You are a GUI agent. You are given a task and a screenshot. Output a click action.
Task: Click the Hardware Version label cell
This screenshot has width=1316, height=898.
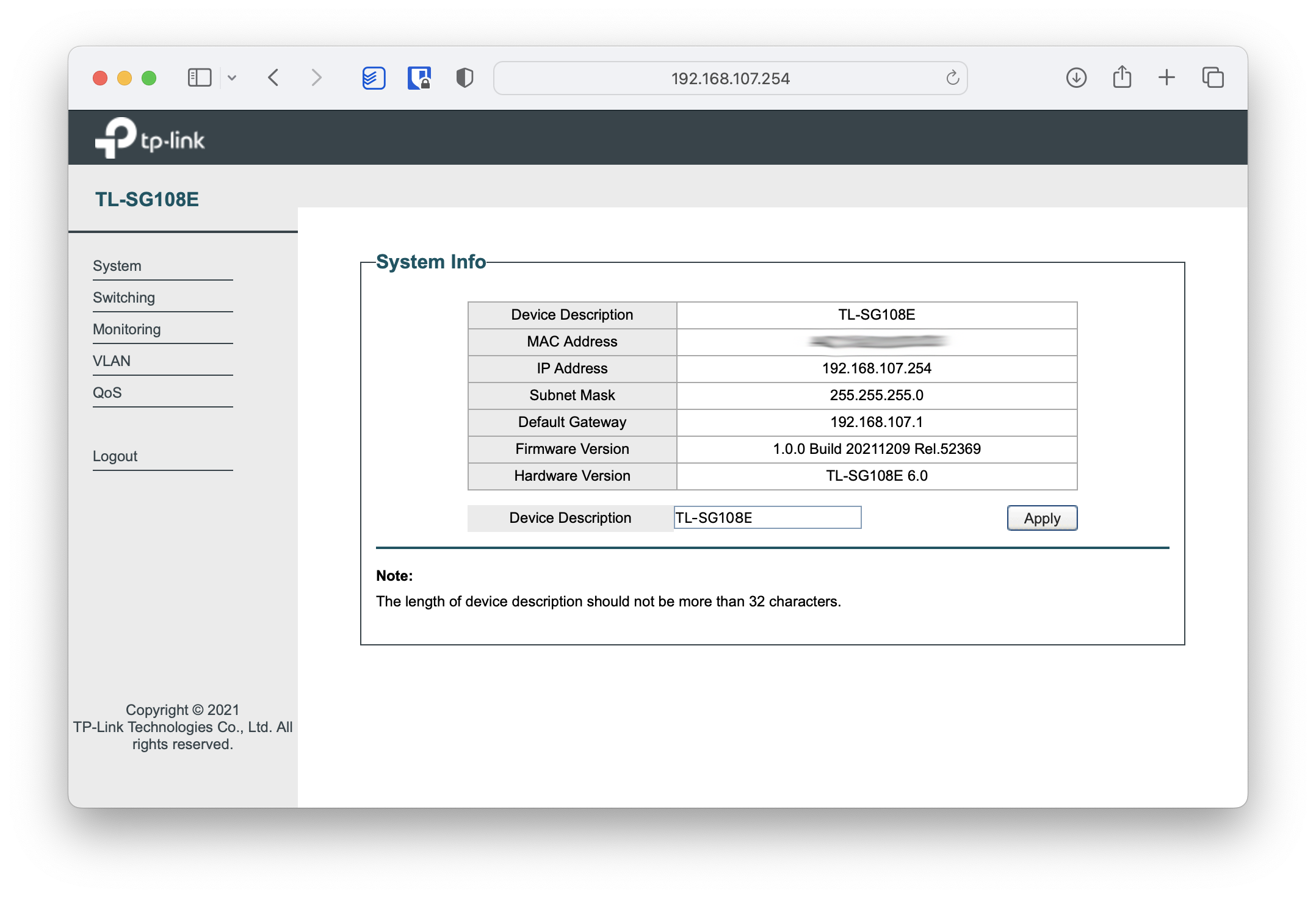coord(572,476)
